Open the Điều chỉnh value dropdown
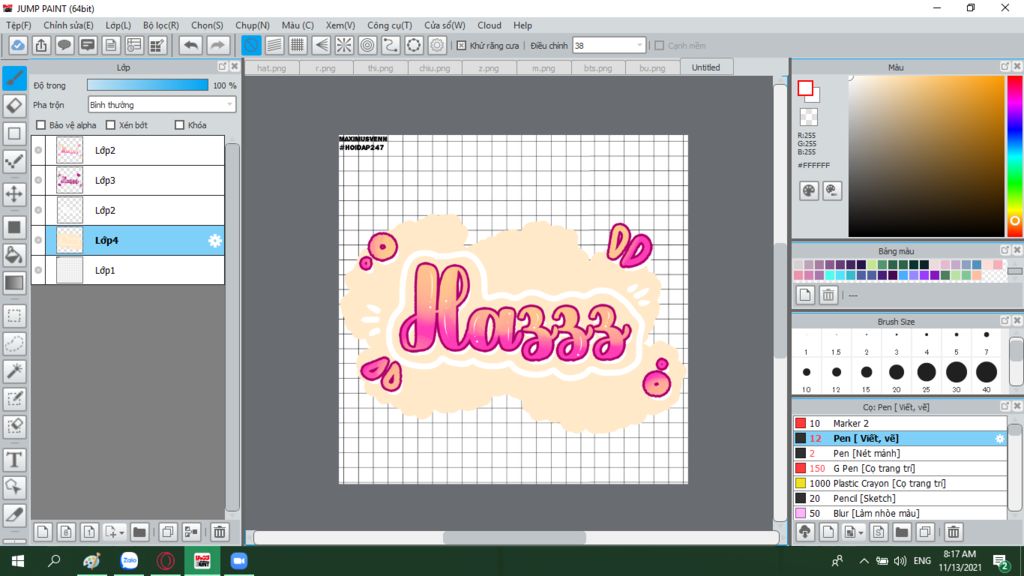 609,46
